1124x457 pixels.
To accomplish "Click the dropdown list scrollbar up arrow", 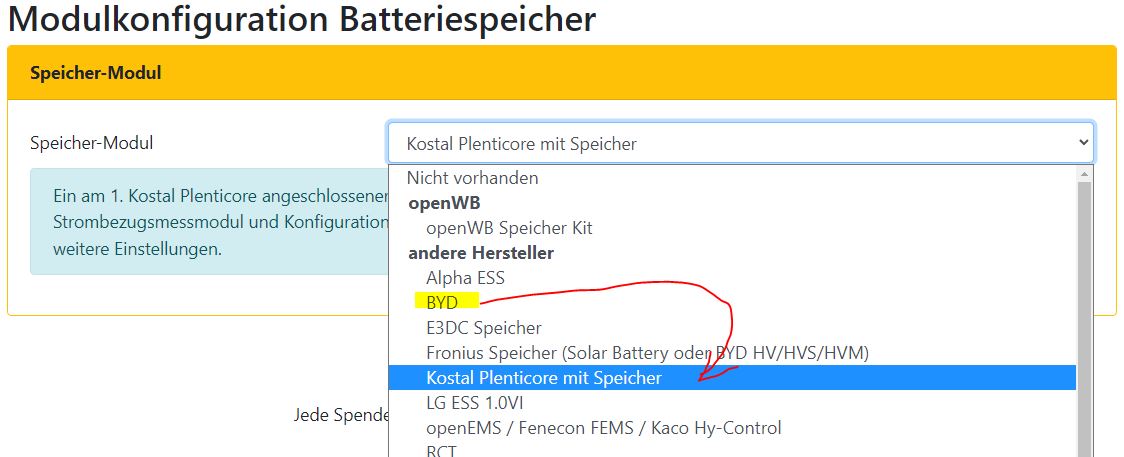I will pos(1083,174).
